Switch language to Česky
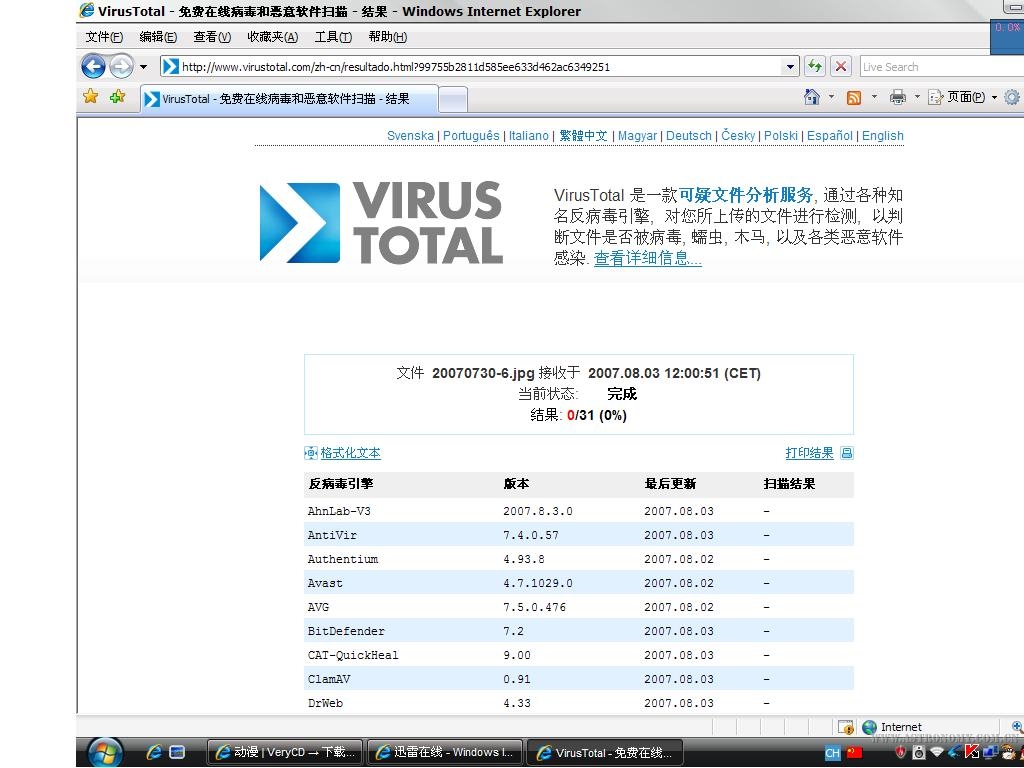 click(x=739, y=135)
